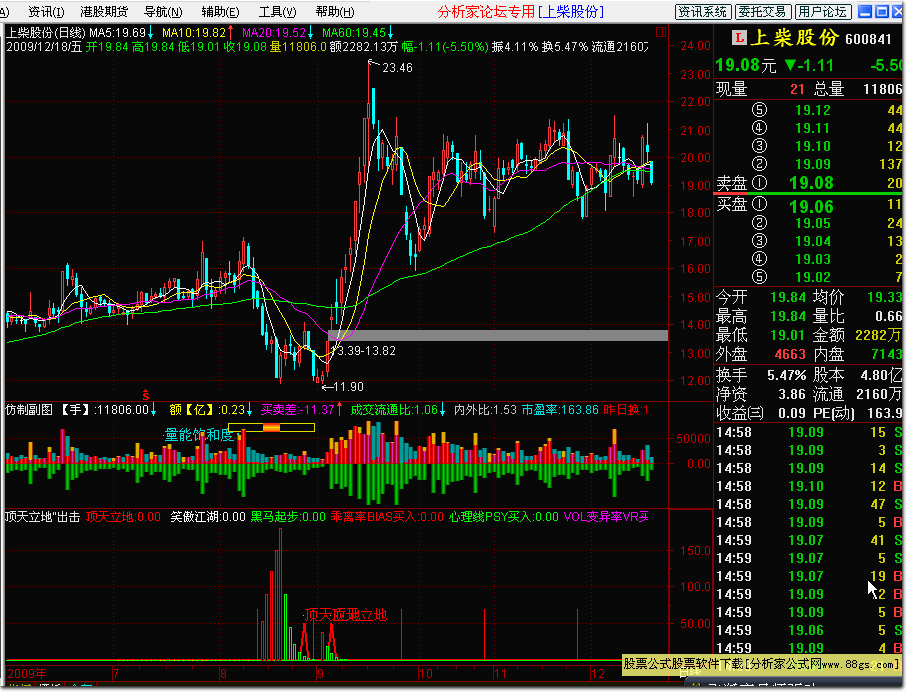This screenshot has width=909, height=693.
Task: Click the 外盘 value 4663
Action: point(790,354)
